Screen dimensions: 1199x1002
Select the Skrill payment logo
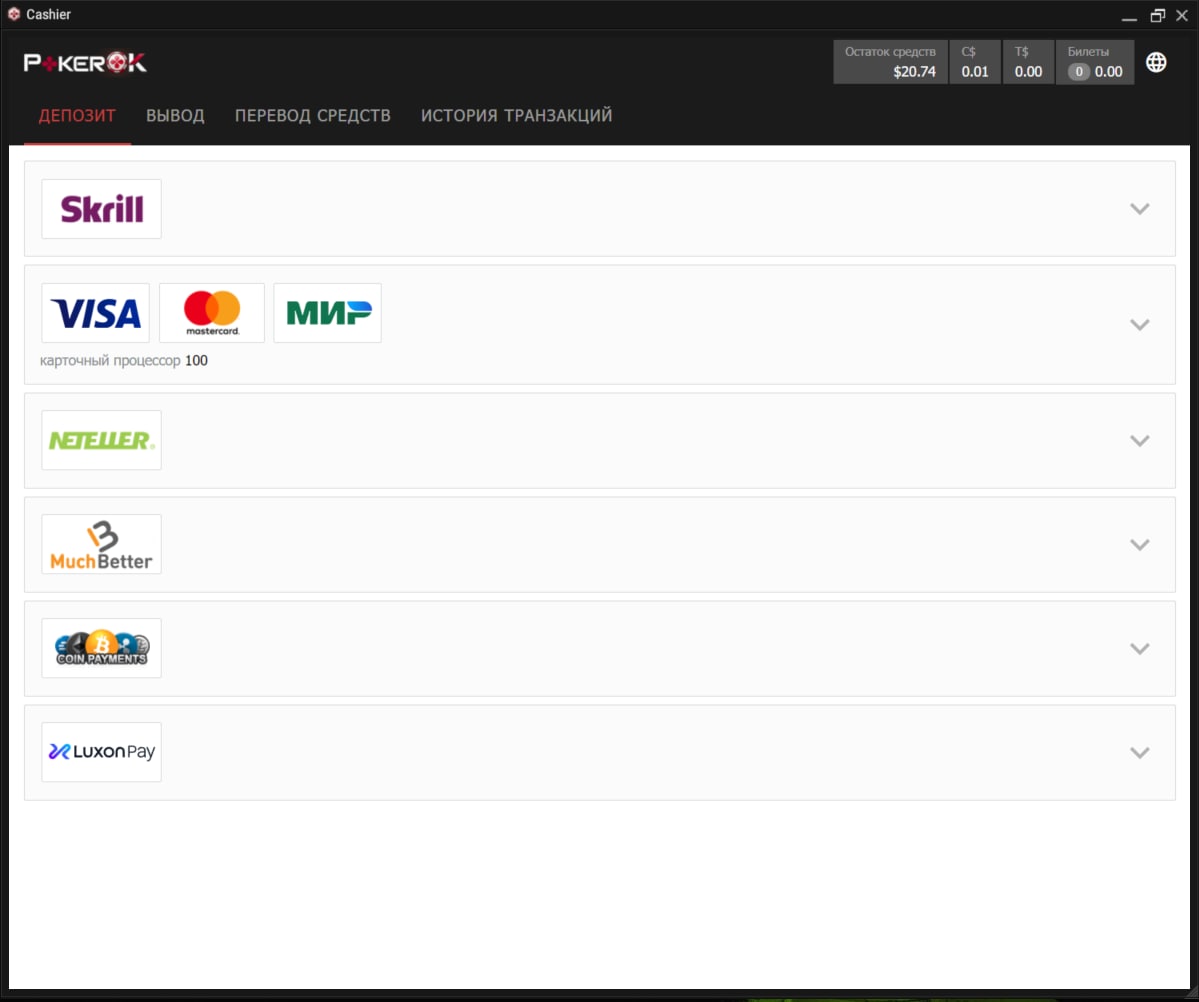tap(102, 209)
